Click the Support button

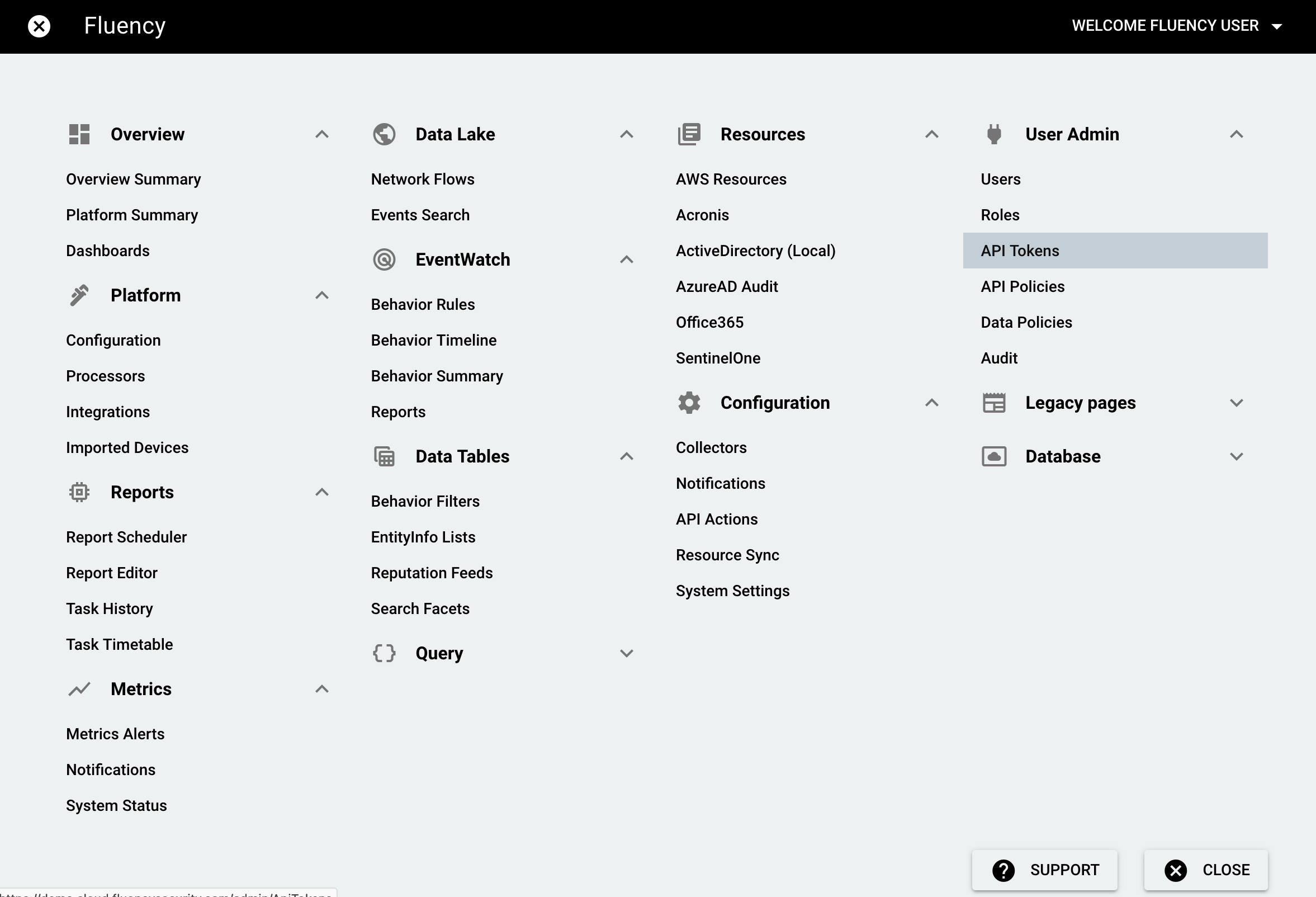pyautogui.click(x=1044, y=870)
